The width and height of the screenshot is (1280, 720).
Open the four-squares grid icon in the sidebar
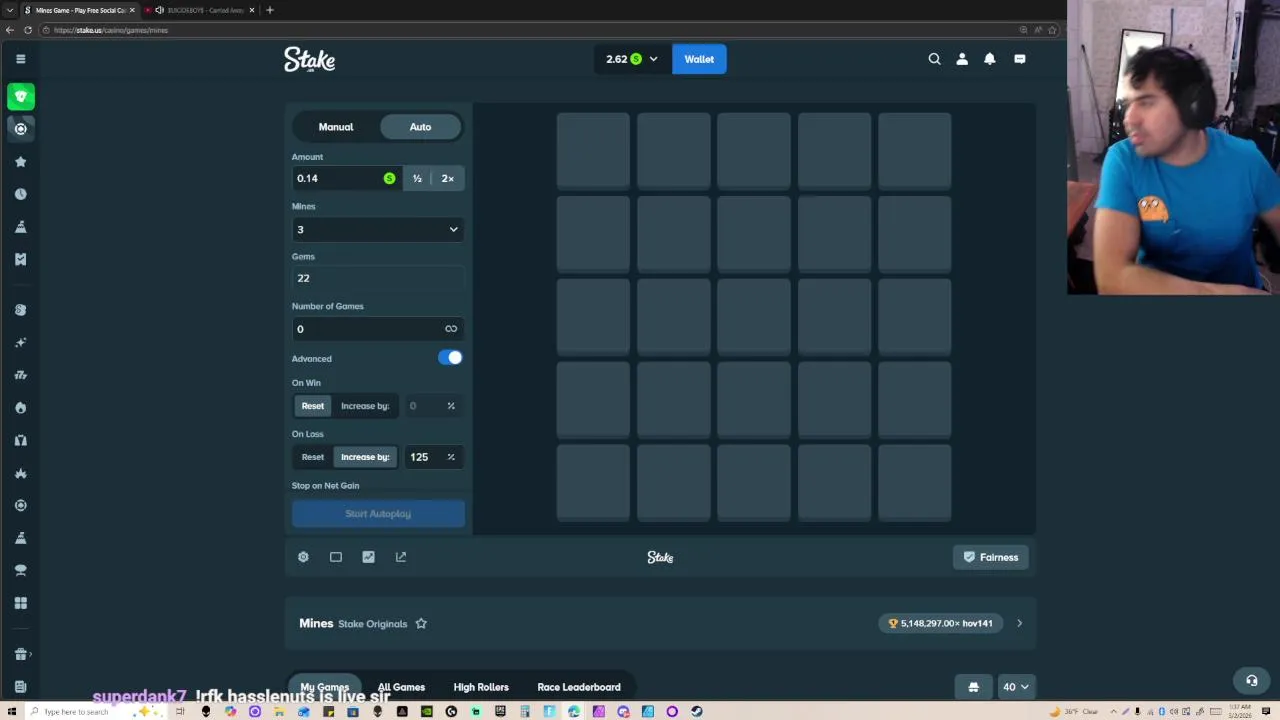click(x=20, y=603)
